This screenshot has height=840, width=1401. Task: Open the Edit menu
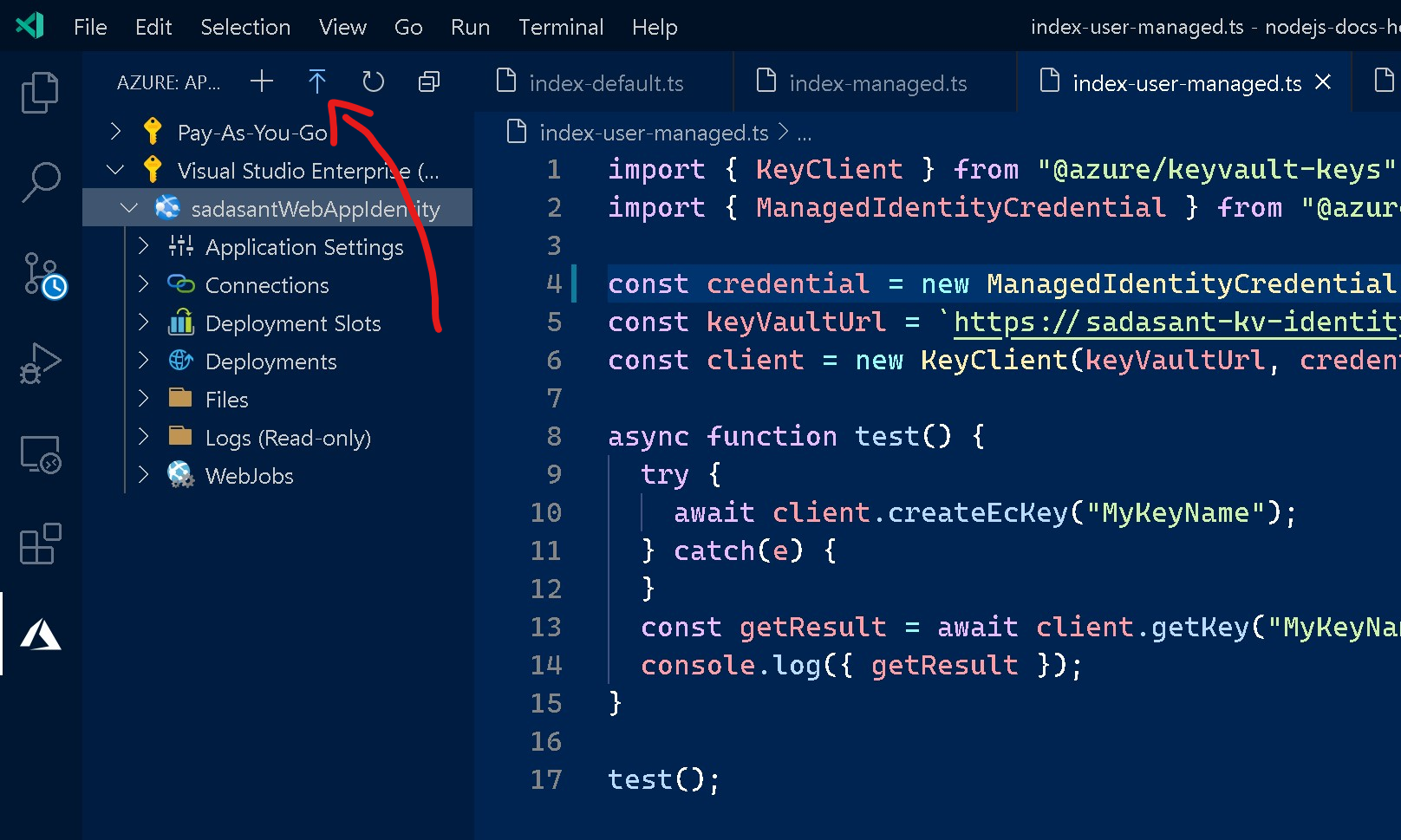click(153, 27)
